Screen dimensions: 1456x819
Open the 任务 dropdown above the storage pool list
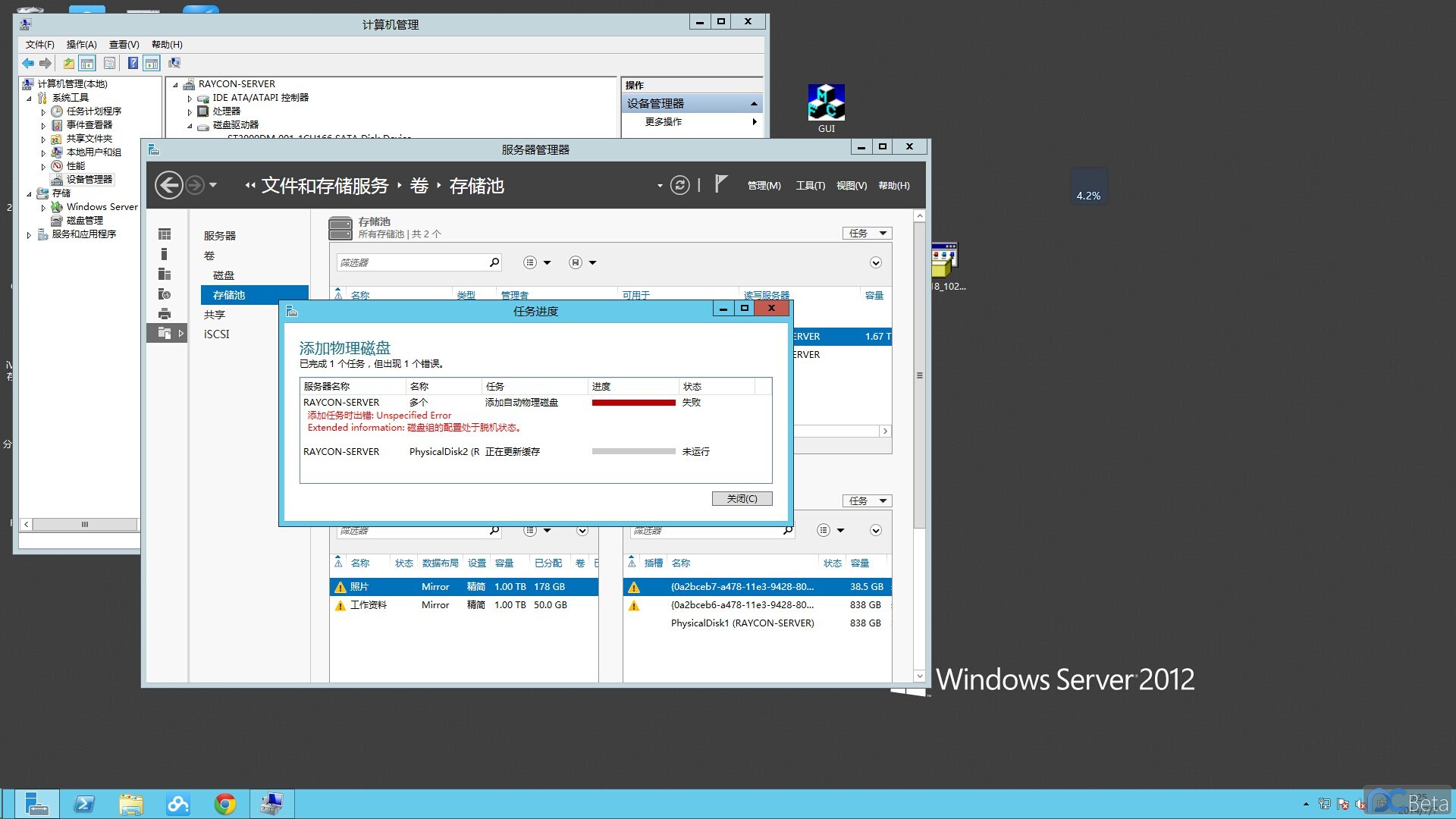(x=865, y=233)
